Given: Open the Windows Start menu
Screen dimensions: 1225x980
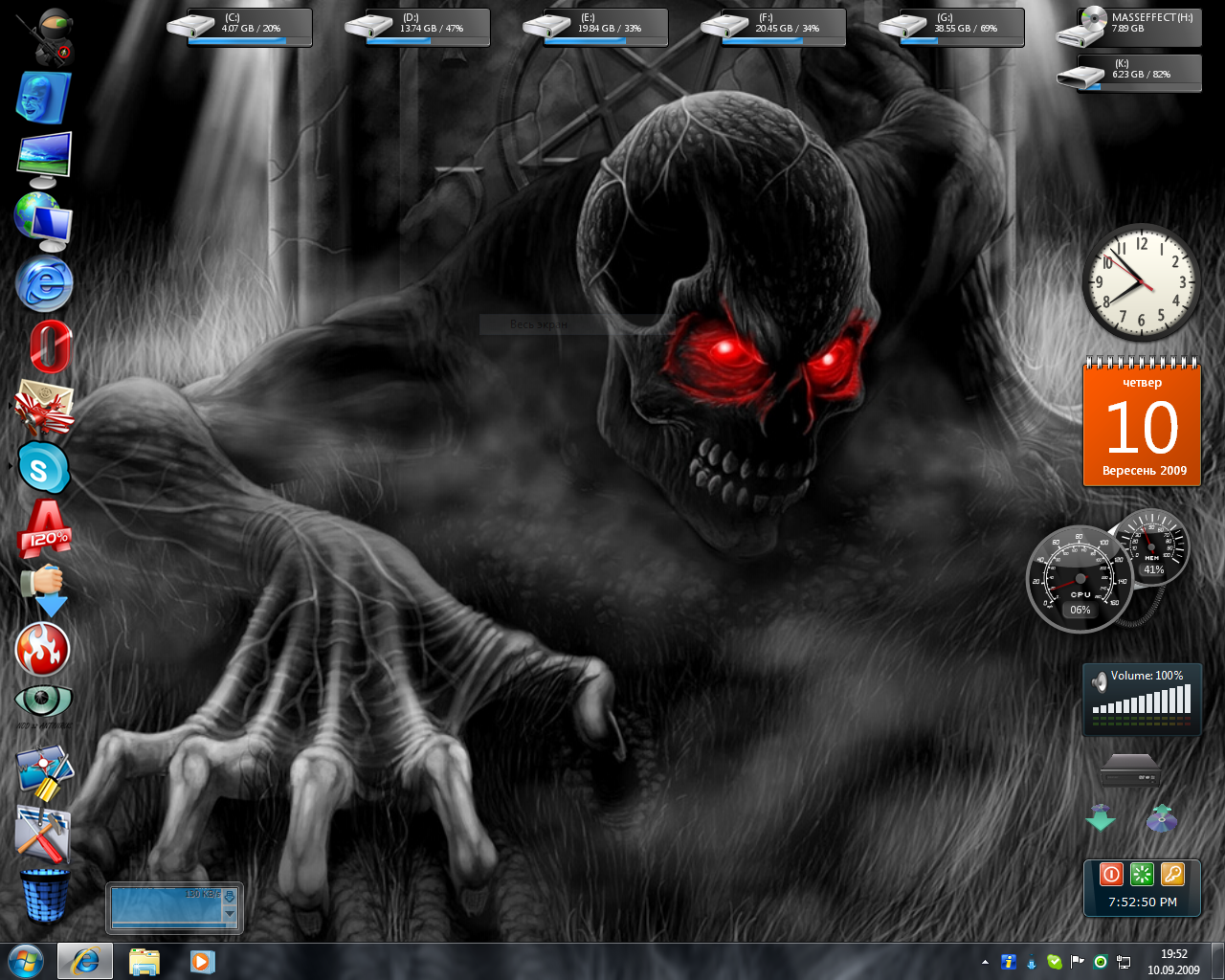Looking at the screenshot, I should pos(26,961).
